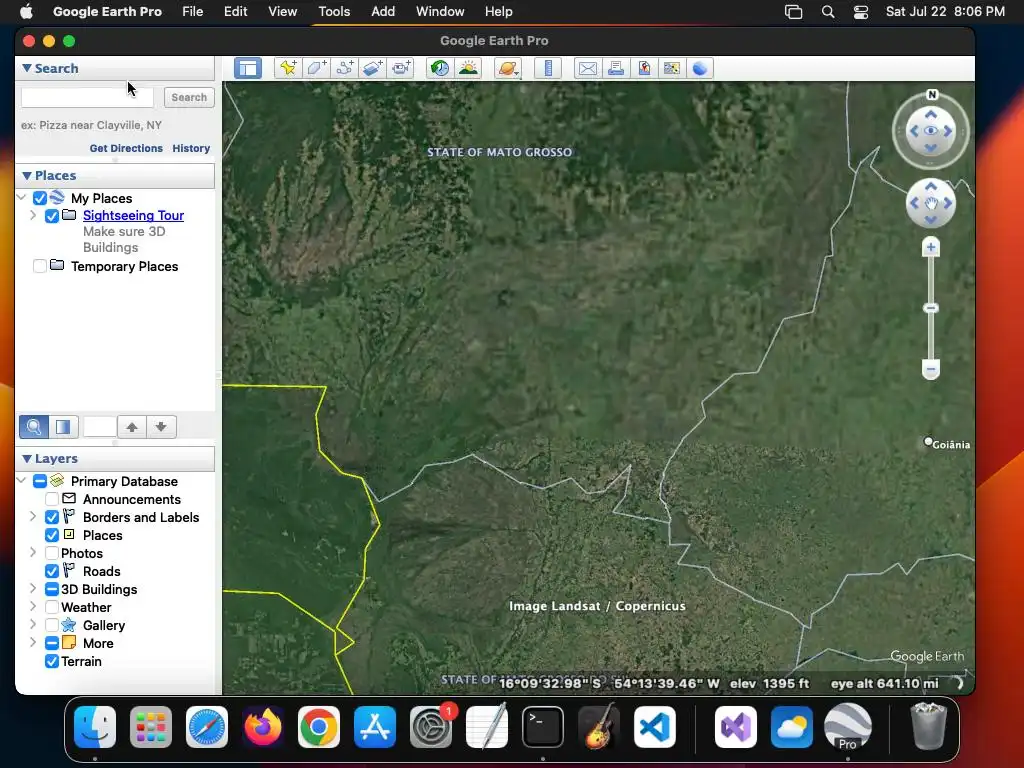Uncheck the Places layer checkbox
Viewport: 1024px width, 768px height.
[52, 536]
